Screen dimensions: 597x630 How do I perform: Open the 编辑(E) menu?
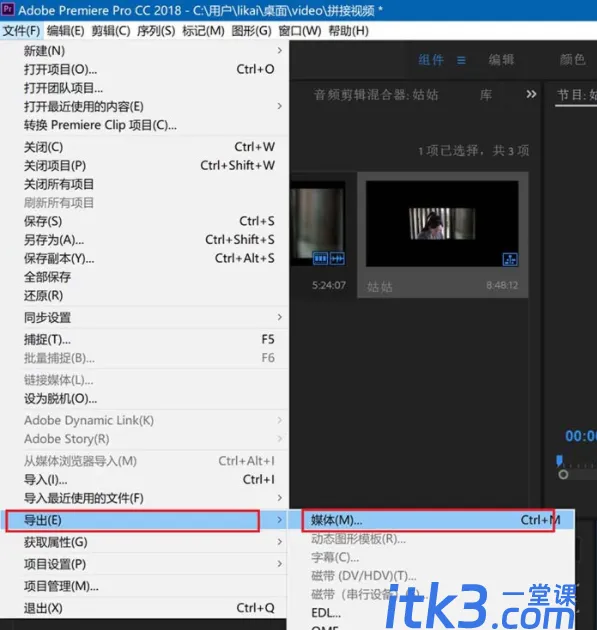point(65,31)
